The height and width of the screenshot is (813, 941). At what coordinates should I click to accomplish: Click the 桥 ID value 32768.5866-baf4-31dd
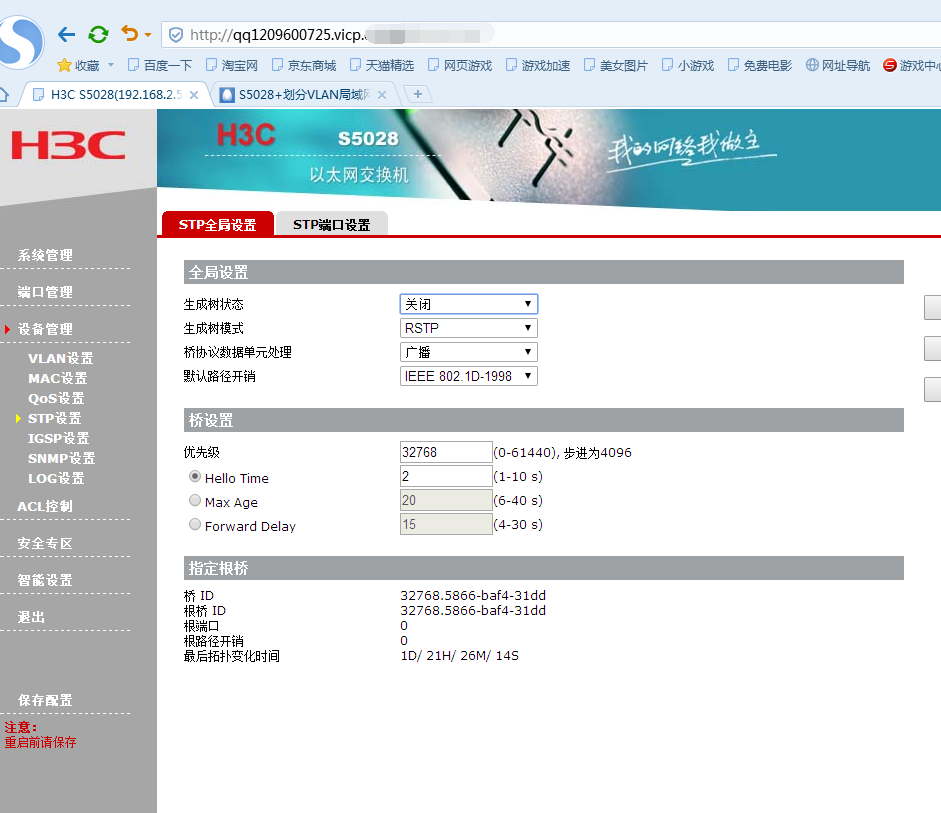click(473, 596)
